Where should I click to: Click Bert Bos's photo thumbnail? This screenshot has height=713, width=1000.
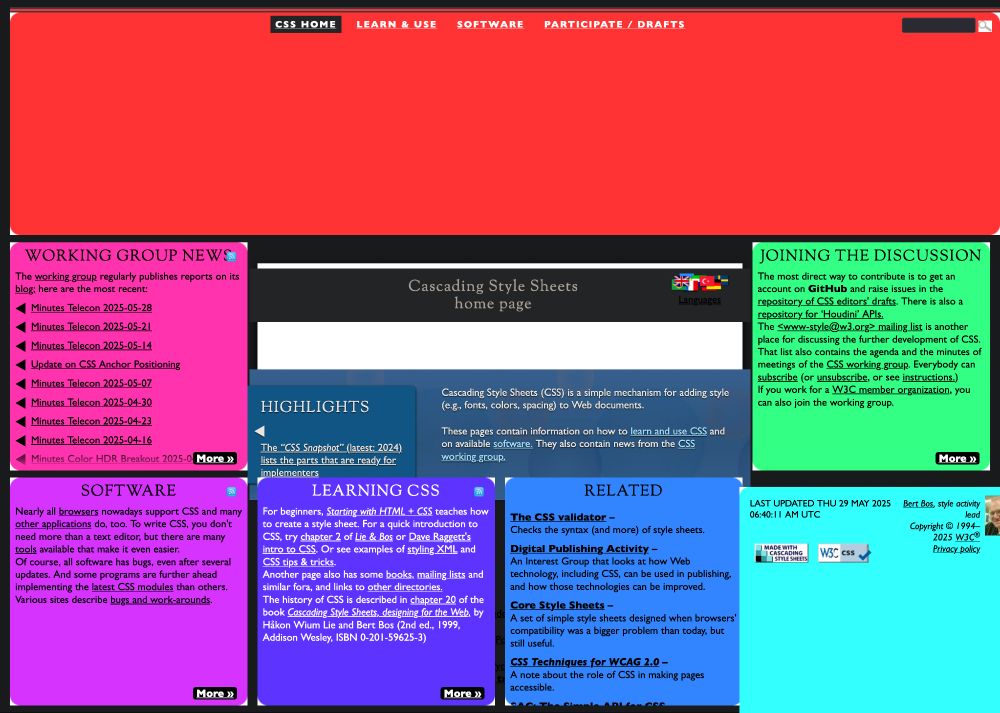992,515
